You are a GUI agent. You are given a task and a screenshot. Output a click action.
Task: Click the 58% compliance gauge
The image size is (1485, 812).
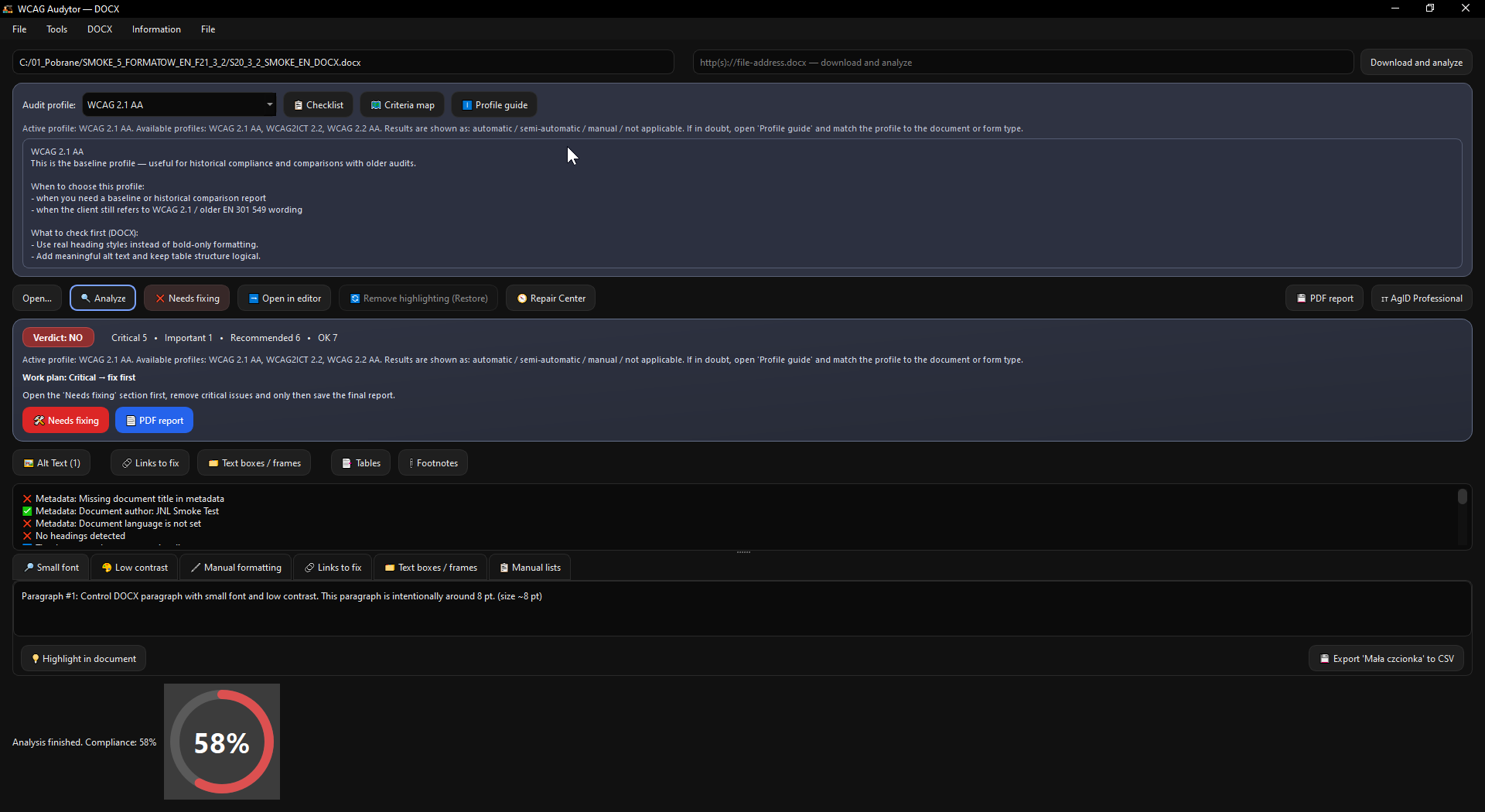[x=222, y=742]
